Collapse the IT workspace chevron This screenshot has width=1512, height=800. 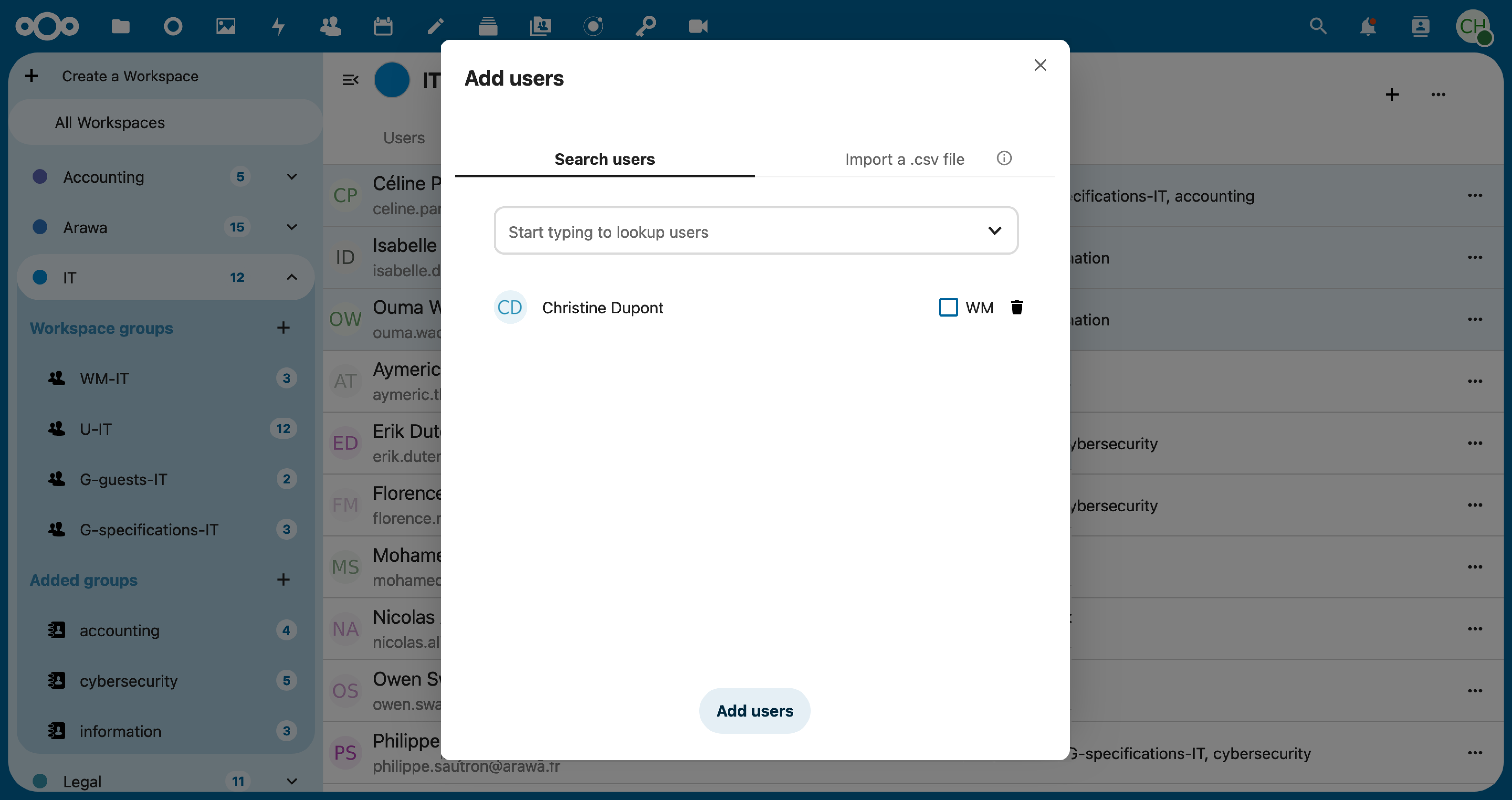coord(292,277)
